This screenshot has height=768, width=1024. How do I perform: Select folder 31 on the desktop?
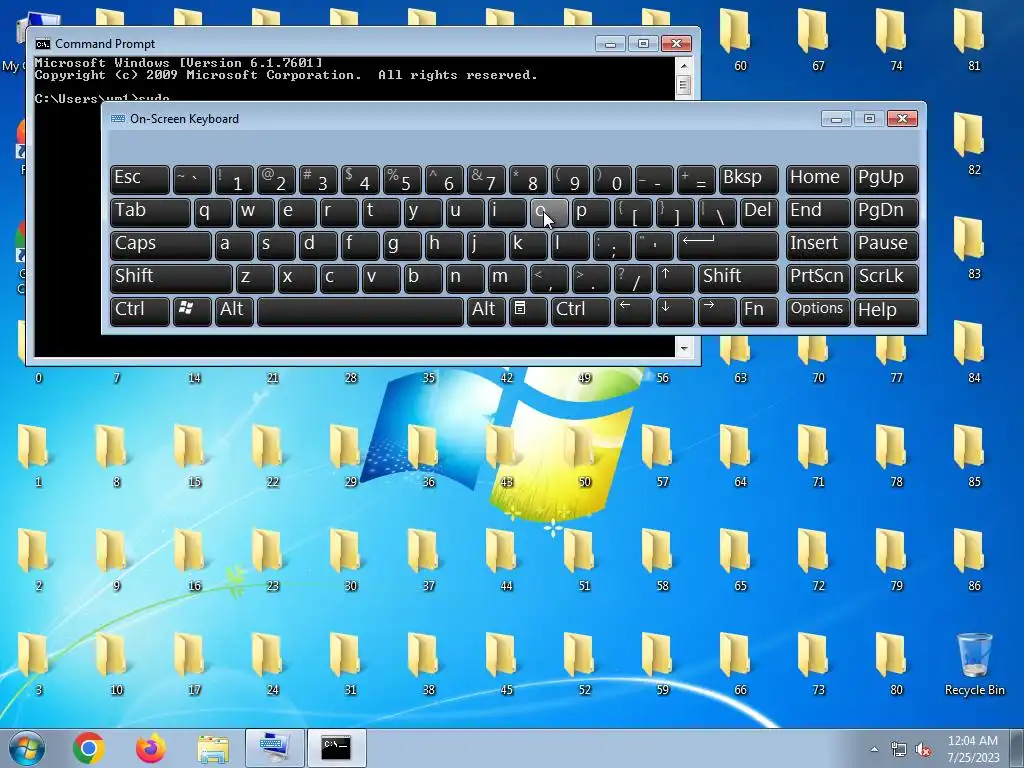(x=346, y=662)
